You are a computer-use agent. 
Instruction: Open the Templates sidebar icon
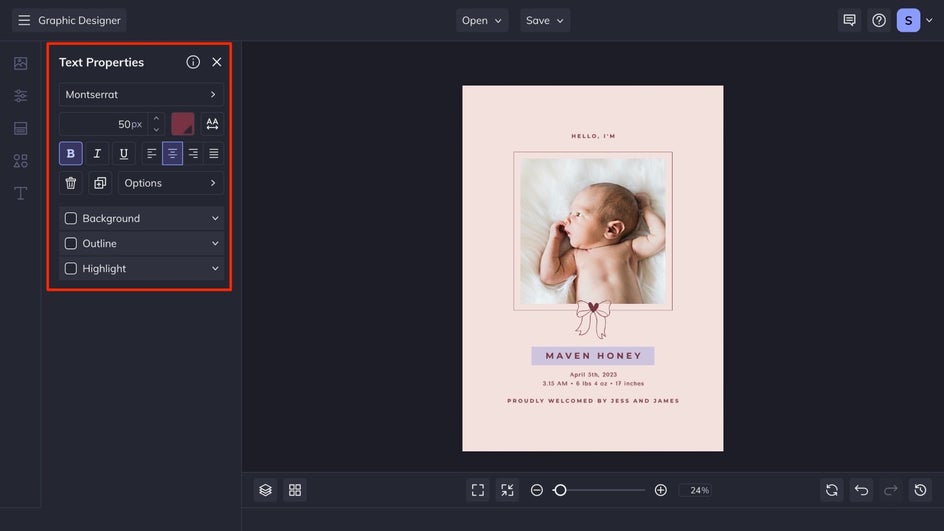[20, 128]
